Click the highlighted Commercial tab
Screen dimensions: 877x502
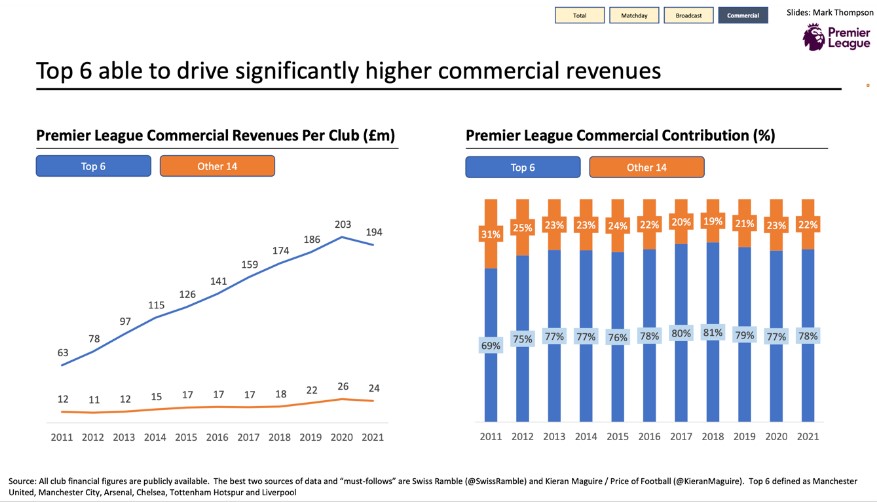coord(743,15)
